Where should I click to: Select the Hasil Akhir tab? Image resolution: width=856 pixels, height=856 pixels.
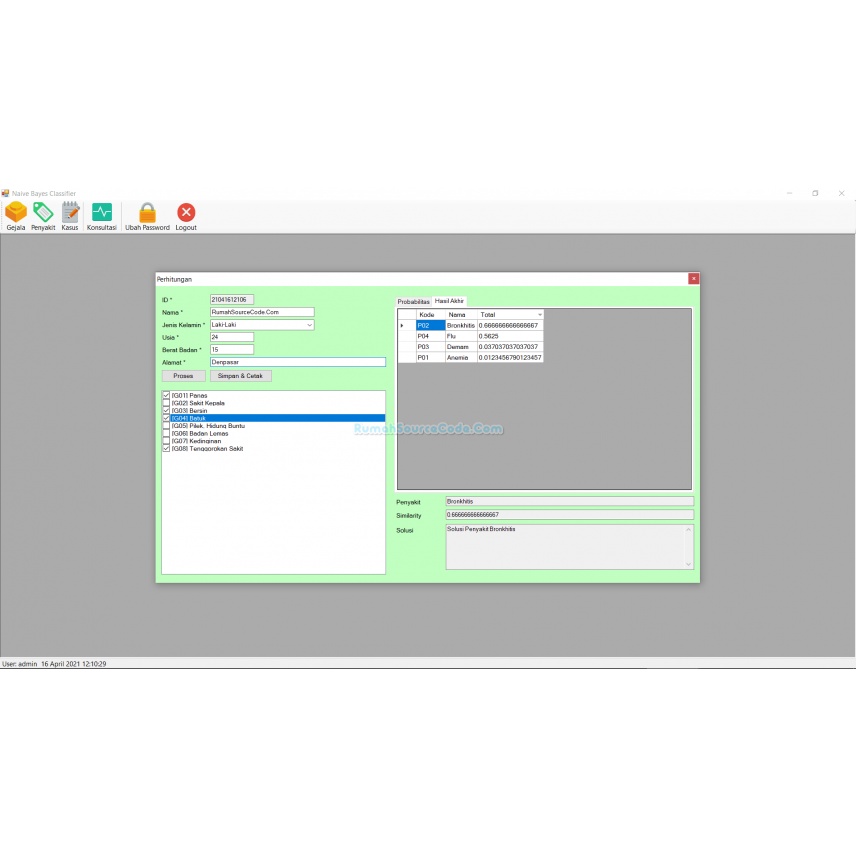pos(449,300)
